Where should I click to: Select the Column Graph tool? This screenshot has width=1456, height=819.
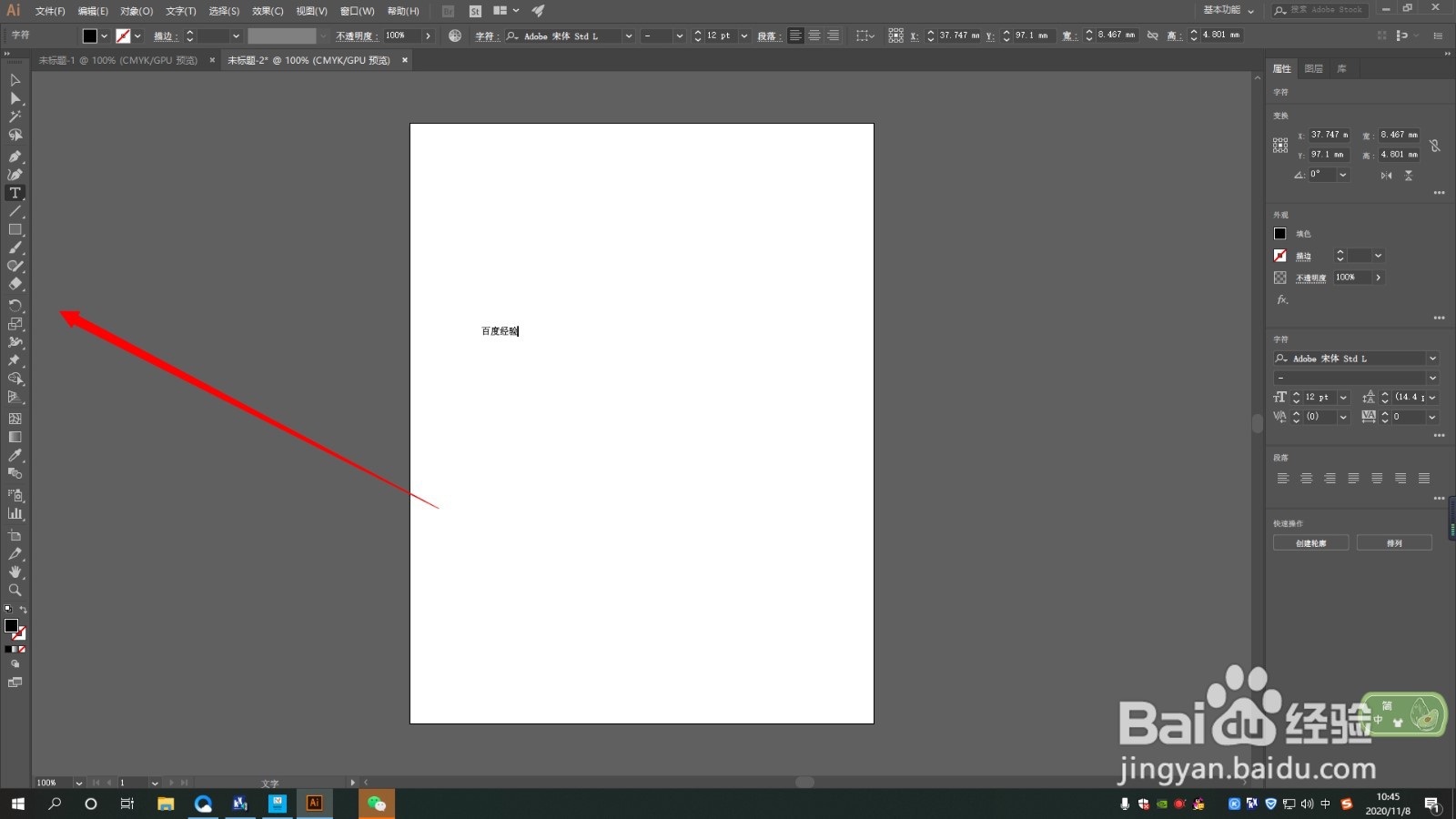[15, 513]
